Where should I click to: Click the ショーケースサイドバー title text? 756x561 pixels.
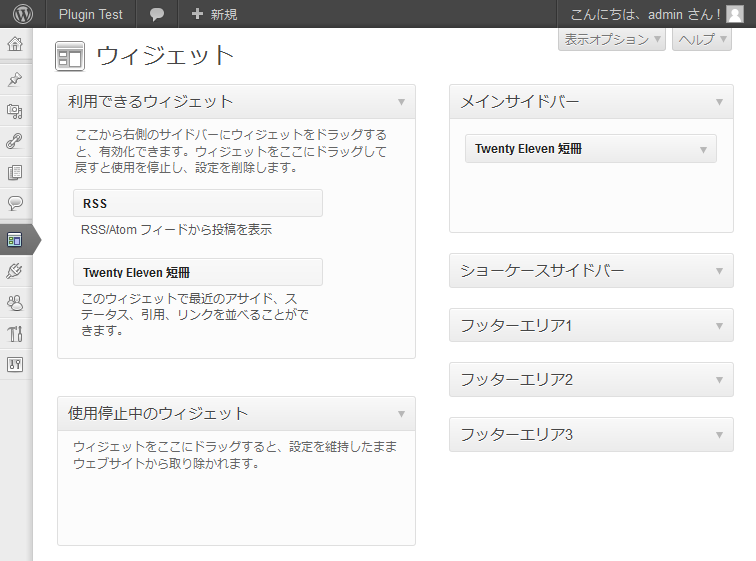point(542,270)
